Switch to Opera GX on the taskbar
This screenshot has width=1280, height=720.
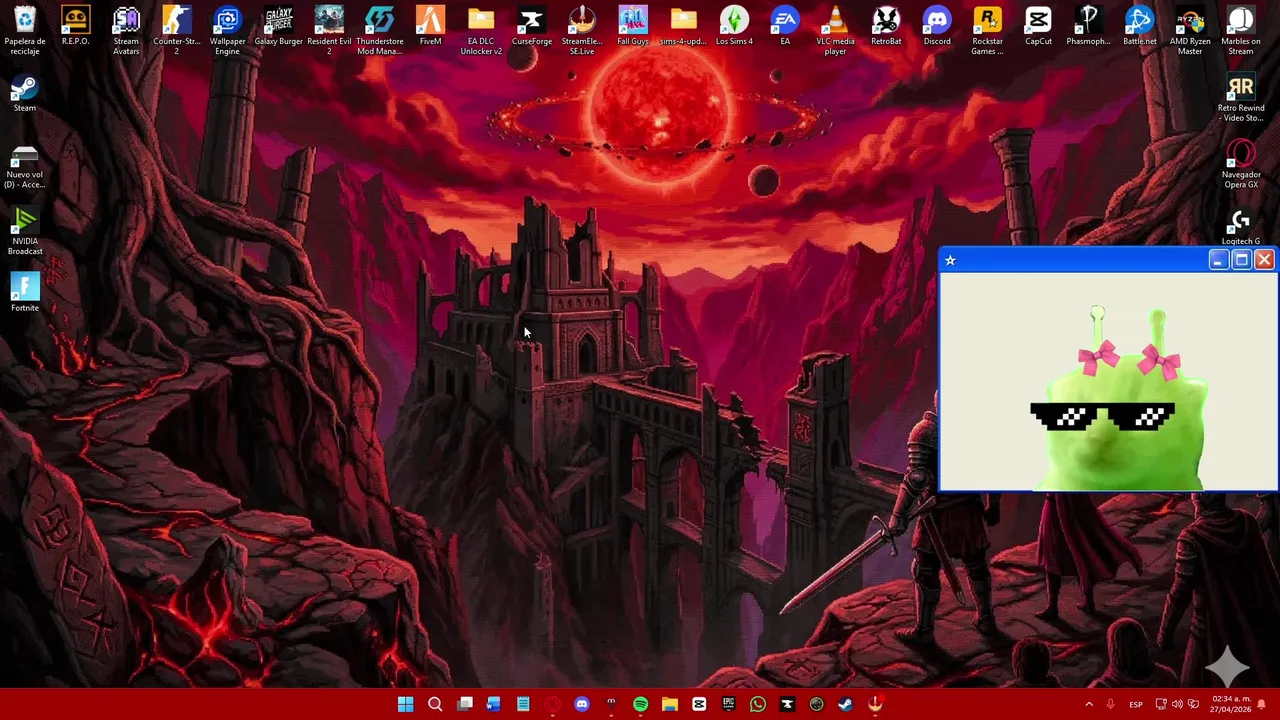point(553,705)
